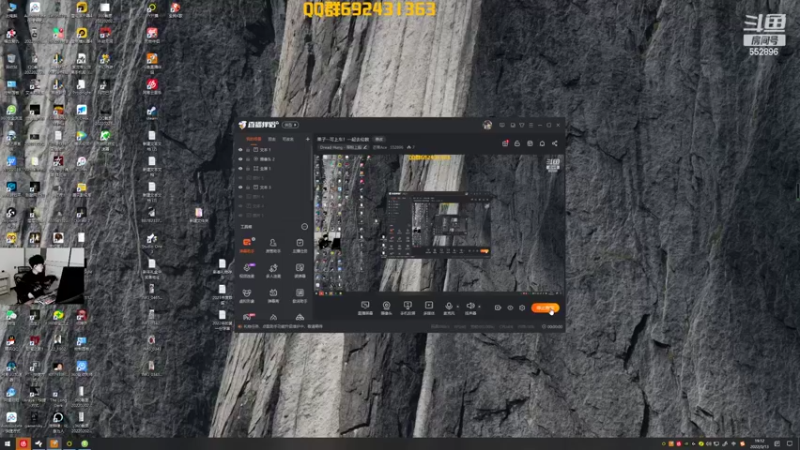The image size is (800, 450).
Task: Add a multimedia source with the play icon
Action: 429,308
